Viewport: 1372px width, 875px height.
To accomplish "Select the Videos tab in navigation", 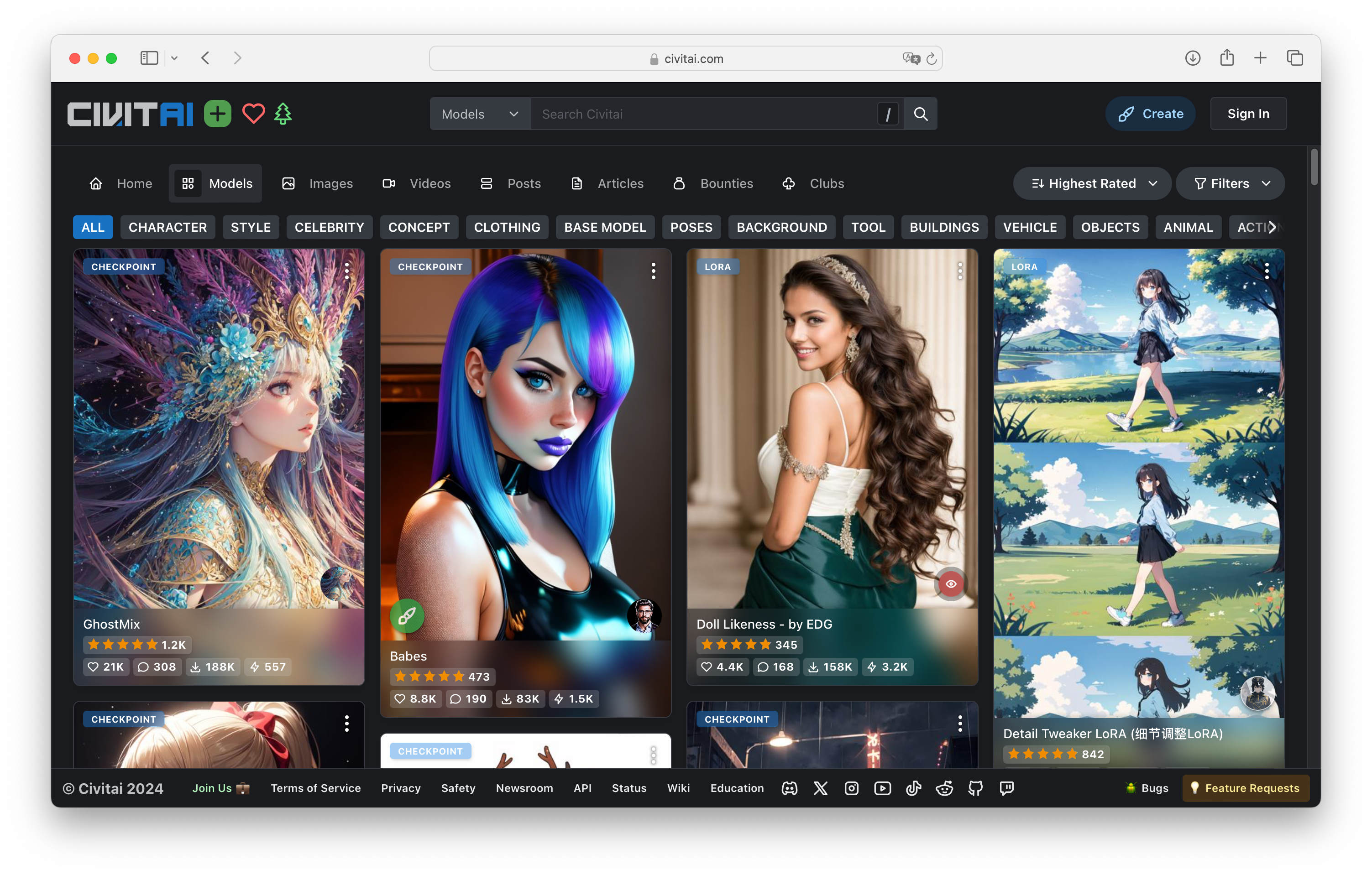I will (430, 183).
